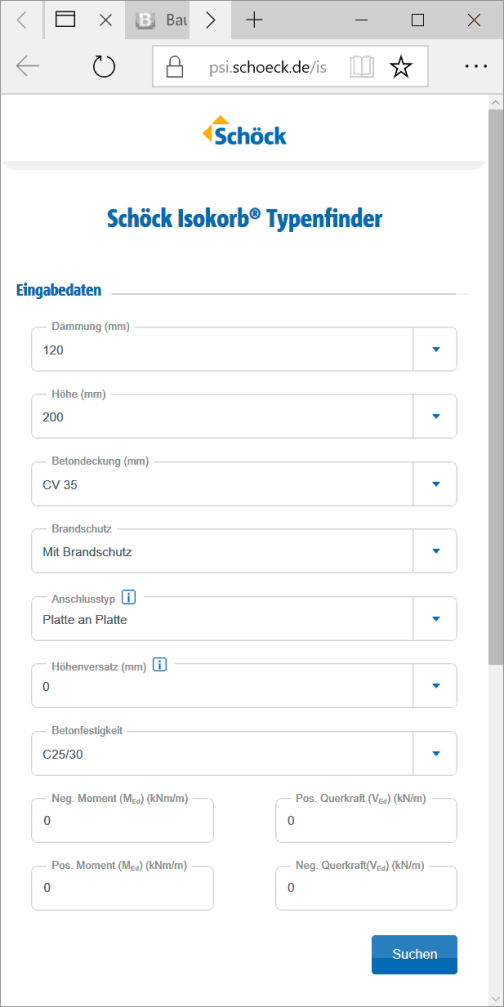Open the Brandschutz dropdown

[x=244, y=551]
